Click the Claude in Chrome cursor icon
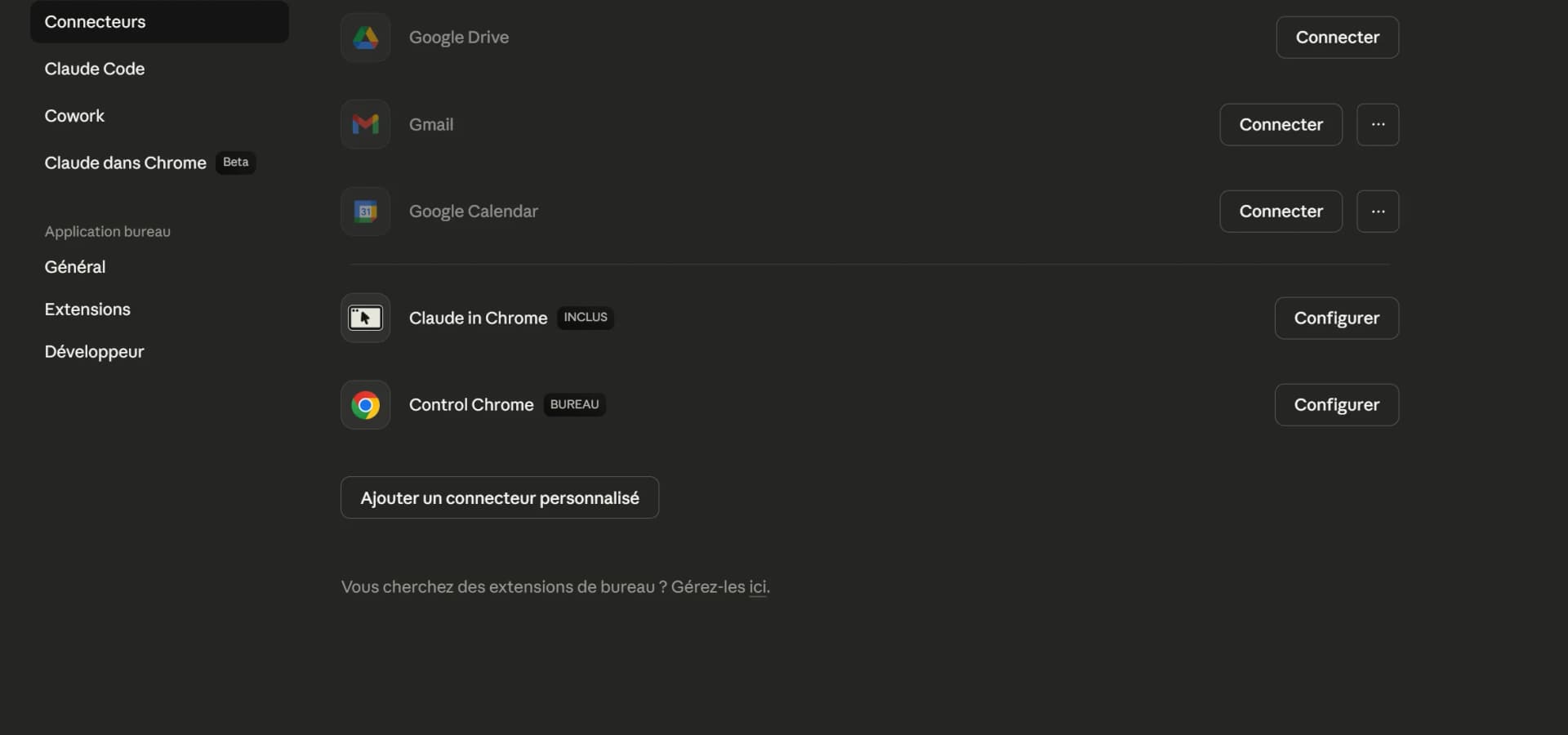This screenshot has height=735, width=1568. click(365, 318)
